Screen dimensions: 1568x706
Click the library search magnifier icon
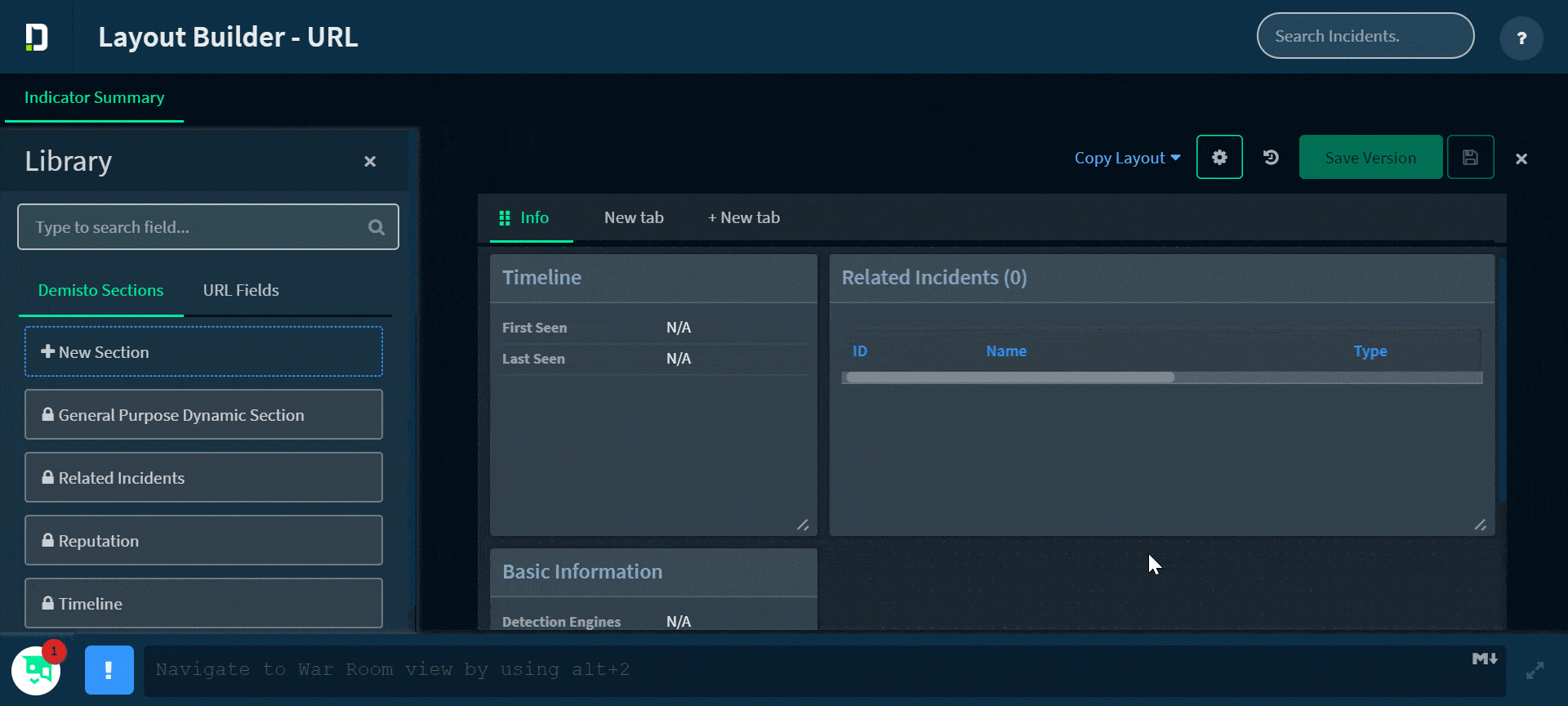coord(376,227)
